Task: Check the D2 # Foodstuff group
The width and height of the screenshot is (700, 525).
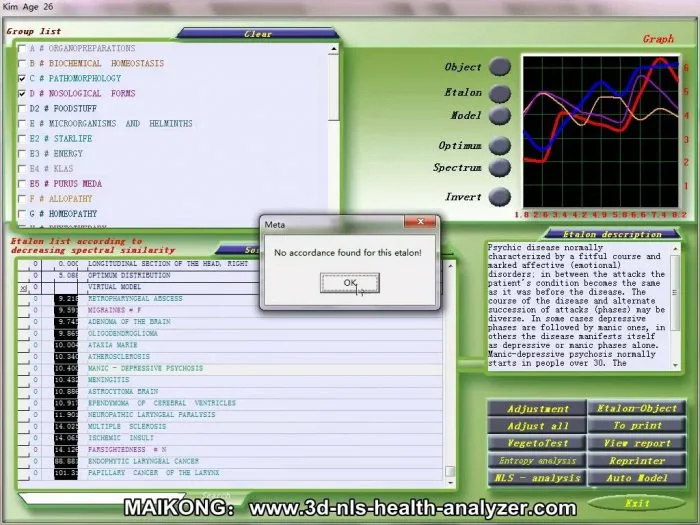Action: coord(21,108)
